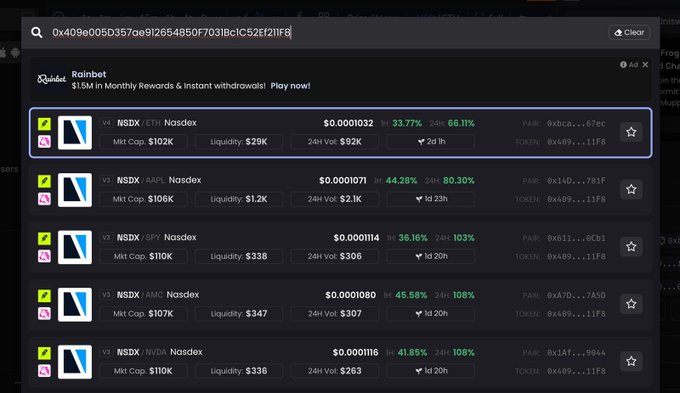Screen dimensions: 680x393
Task: Click pair address 0x611...0Cb1
Action: click(x=576, y=238)
